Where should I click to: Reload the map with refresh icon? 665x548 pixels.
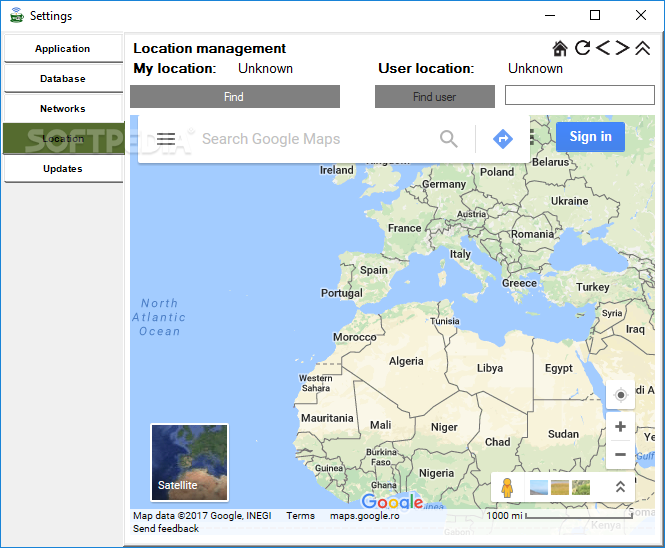click(x=582, y=48)
